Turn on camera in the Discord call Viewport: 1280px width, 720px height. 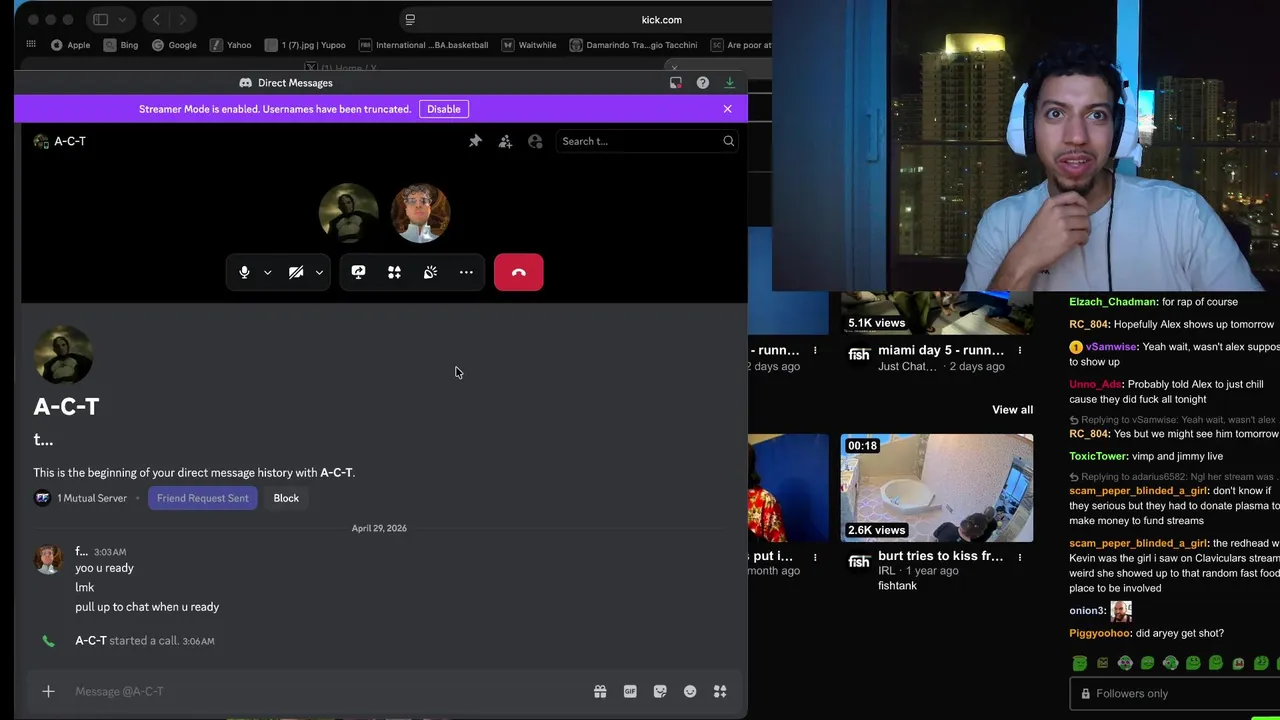click(296, 272)
